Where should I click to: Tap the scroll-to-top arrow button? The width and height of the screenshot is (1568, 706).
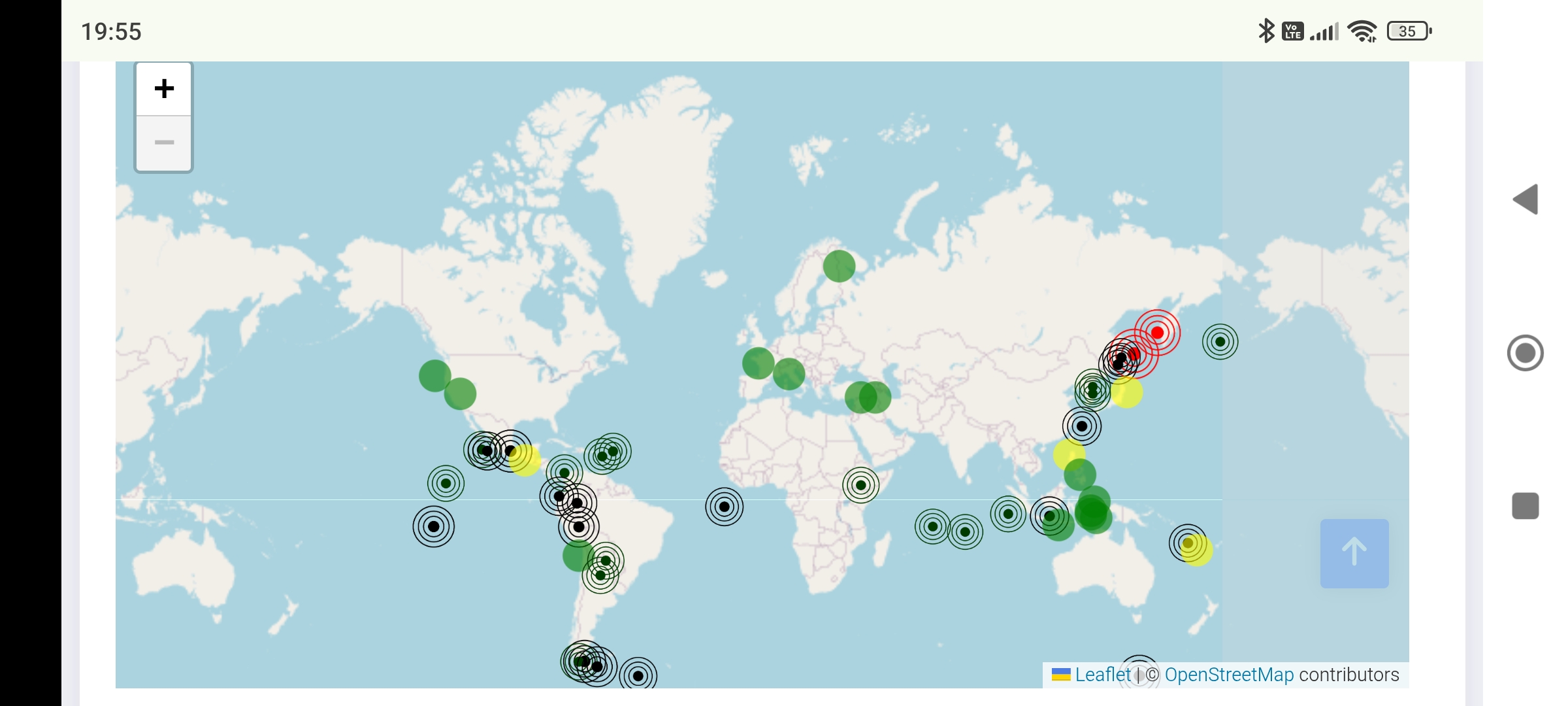[1354, 553]
